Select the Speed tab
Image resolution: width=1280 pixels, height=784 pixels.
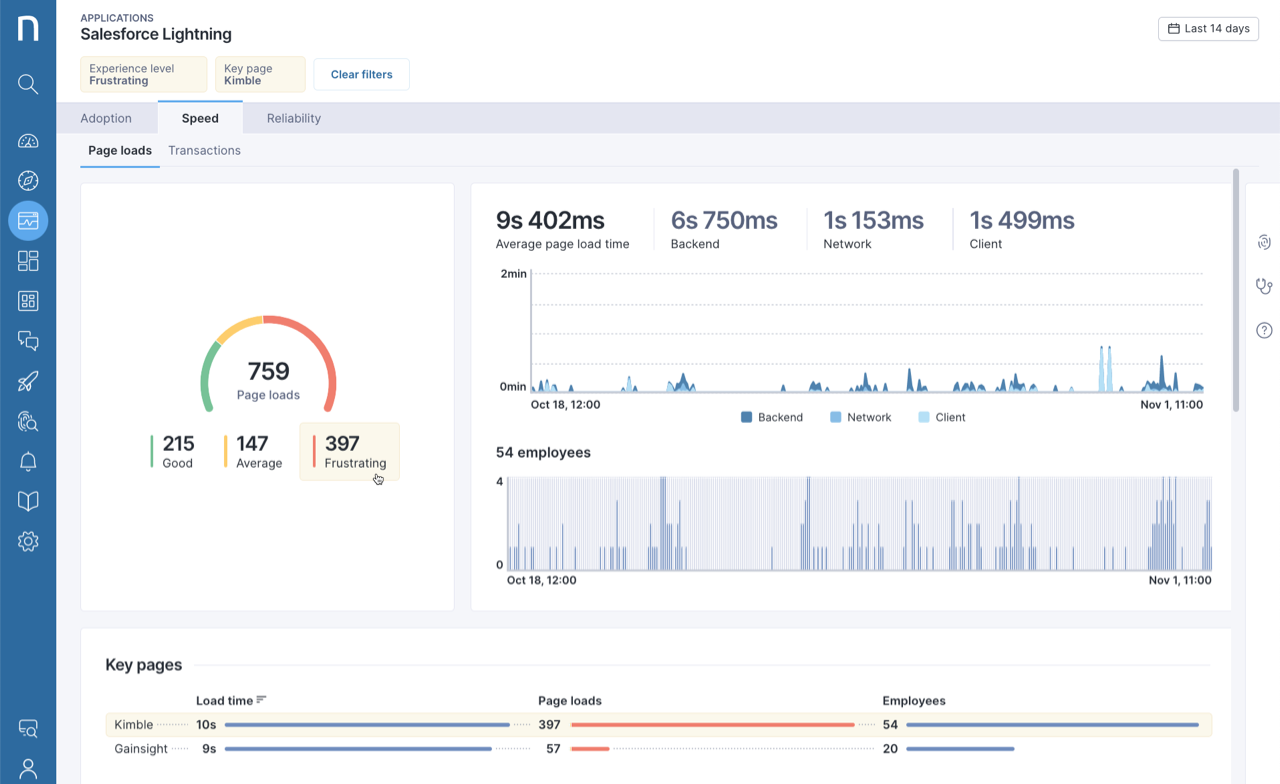(200, 118)
